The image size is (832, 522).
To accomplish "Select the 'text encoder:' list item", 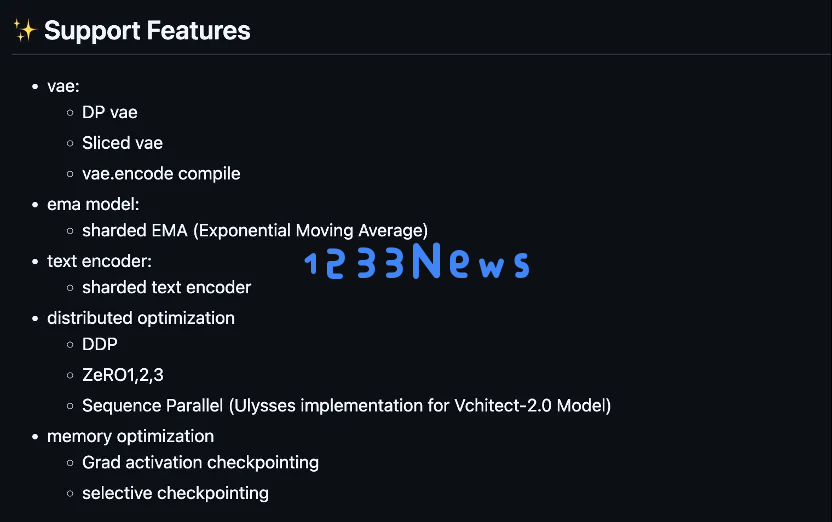I will pos(99,261).
